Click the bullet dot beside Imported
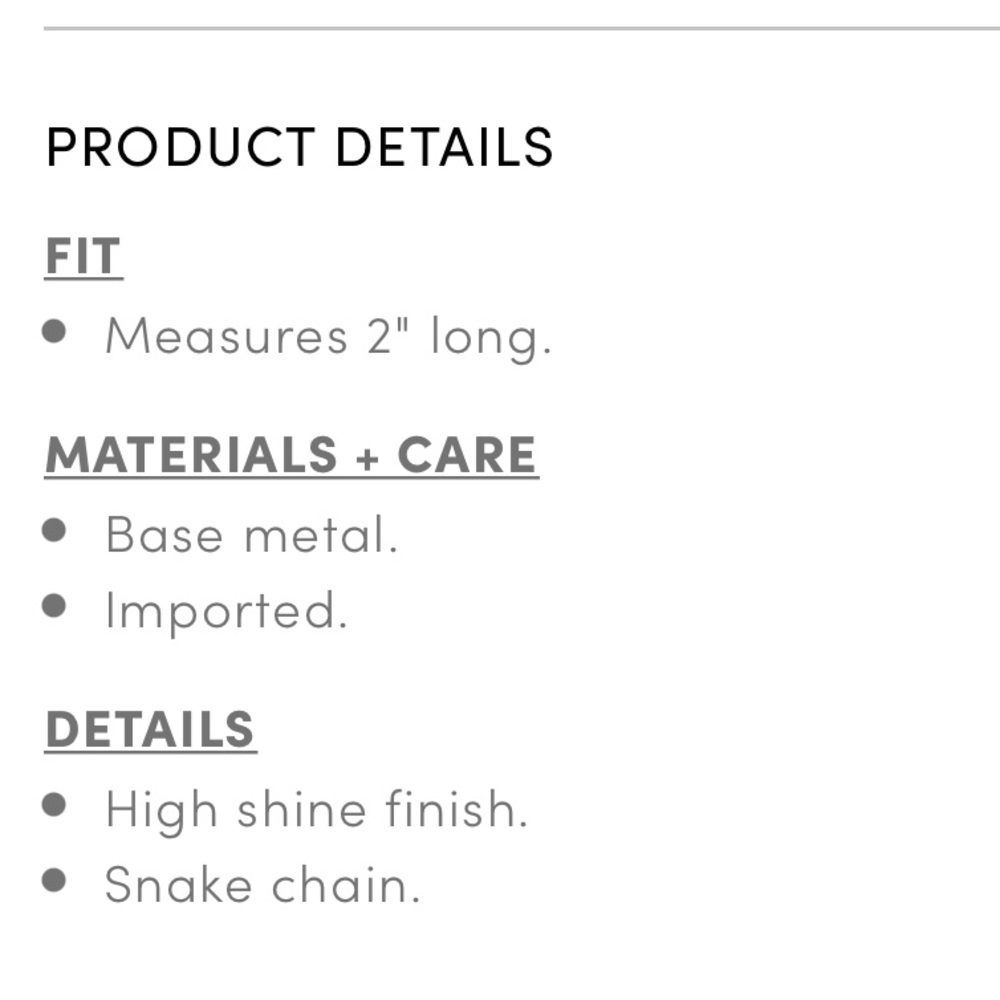This screenshot has width=1000, height=1000. (x=54, y=606)
